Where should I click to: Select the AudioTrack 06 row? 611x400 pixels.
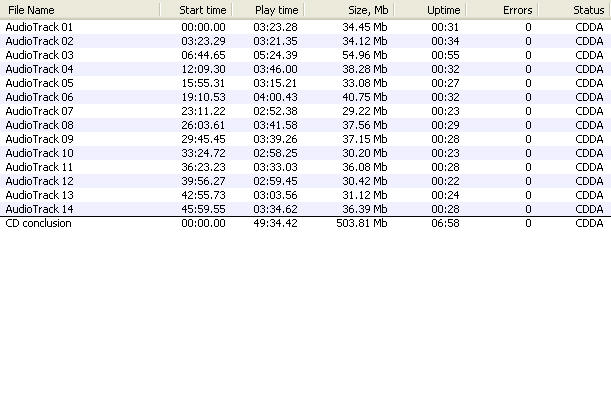pos(39,97)
